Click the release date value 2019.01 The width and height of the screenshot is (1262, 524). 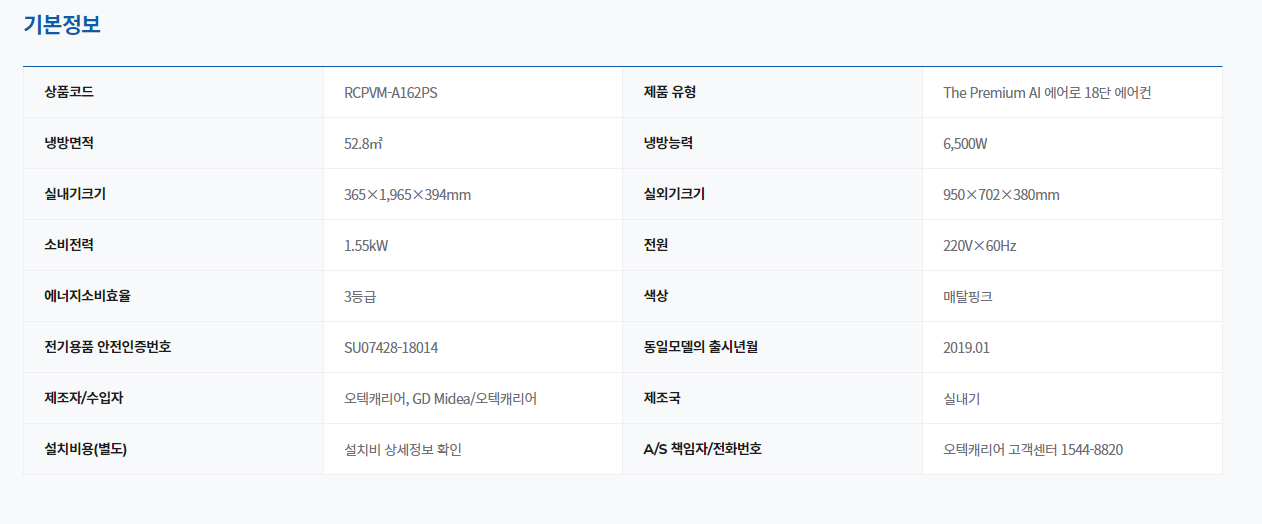[966, 348]
